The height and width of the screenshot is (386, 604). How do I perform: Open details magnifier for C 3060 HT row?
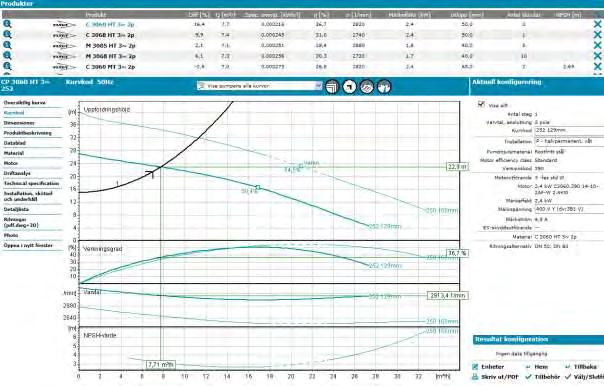7,24
